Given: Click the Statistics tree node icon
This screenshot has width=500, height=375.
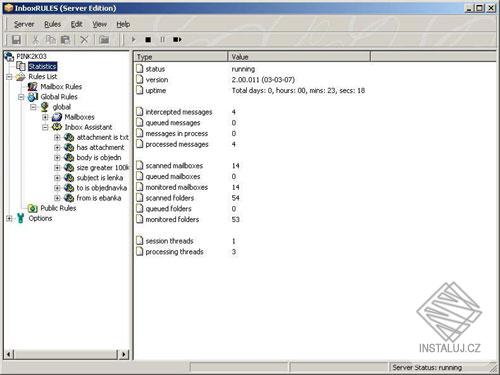Looking at the screenshot, I should [21, 66].
